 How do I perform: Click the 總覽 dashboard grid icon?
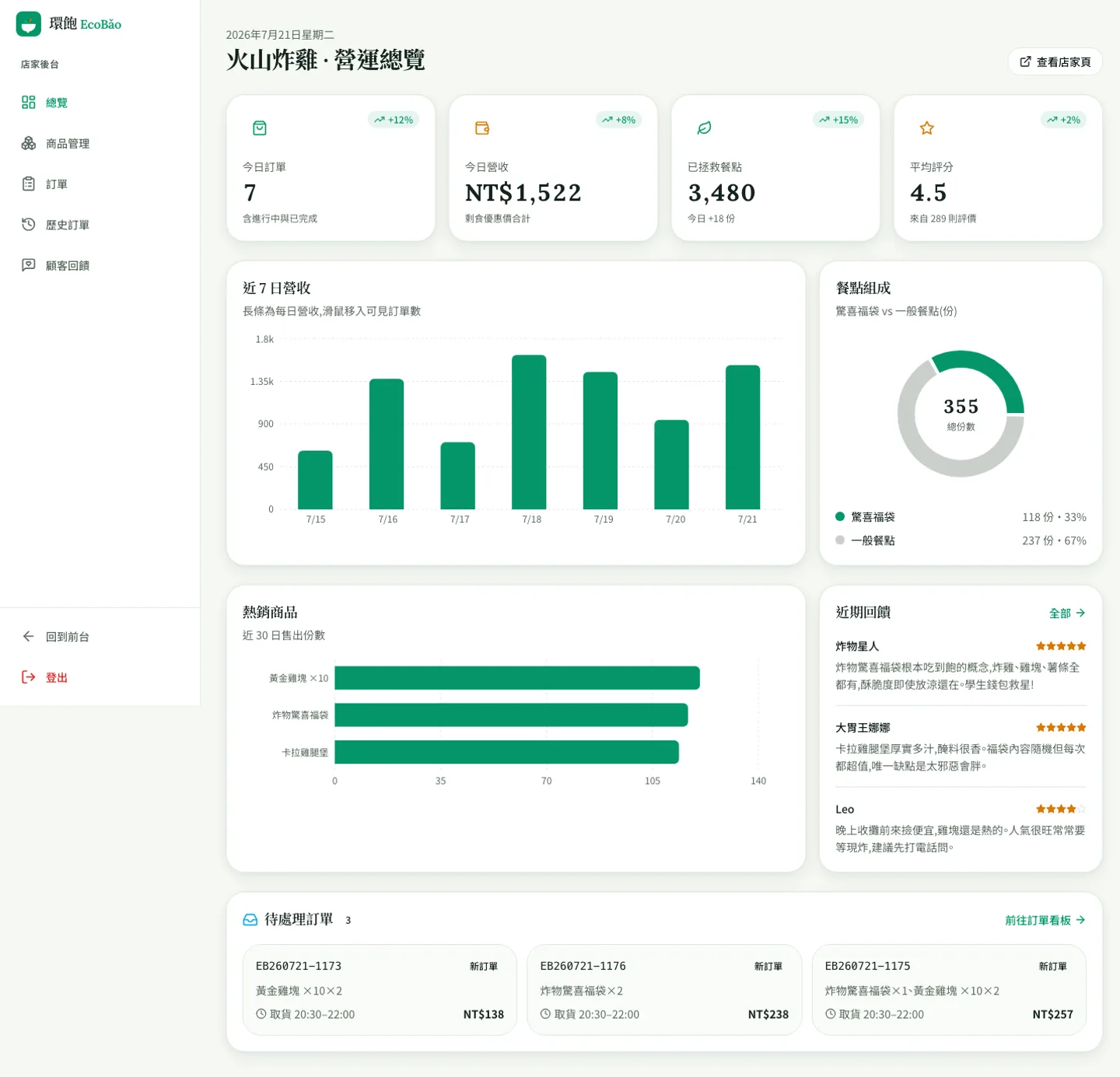pos(29,102)
